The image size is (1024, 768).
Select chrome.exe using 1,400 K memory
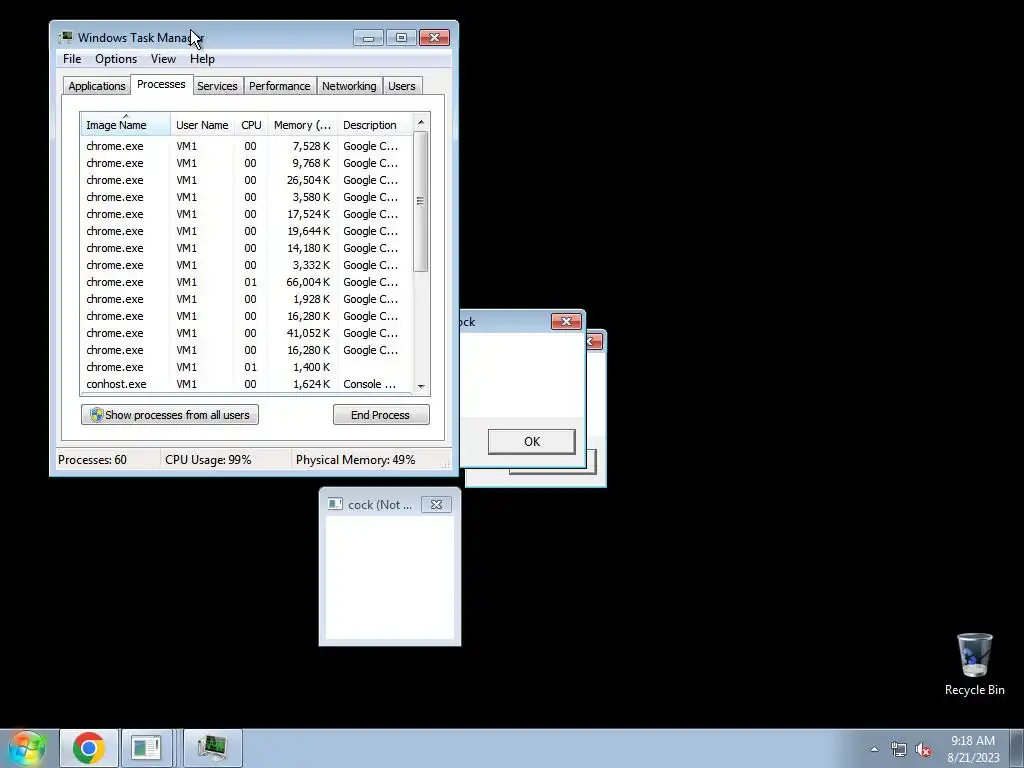tap(247, 367)
